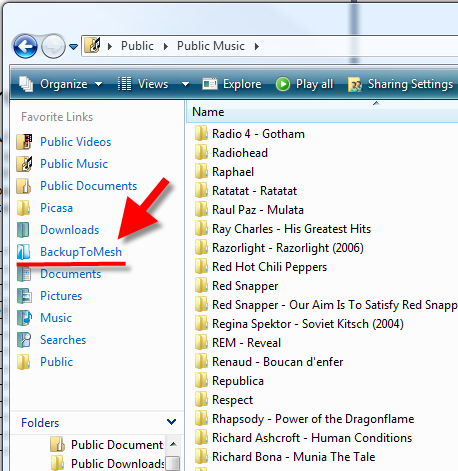Click the green Play all button
458x471 pixels.
[x=304, y=84]
